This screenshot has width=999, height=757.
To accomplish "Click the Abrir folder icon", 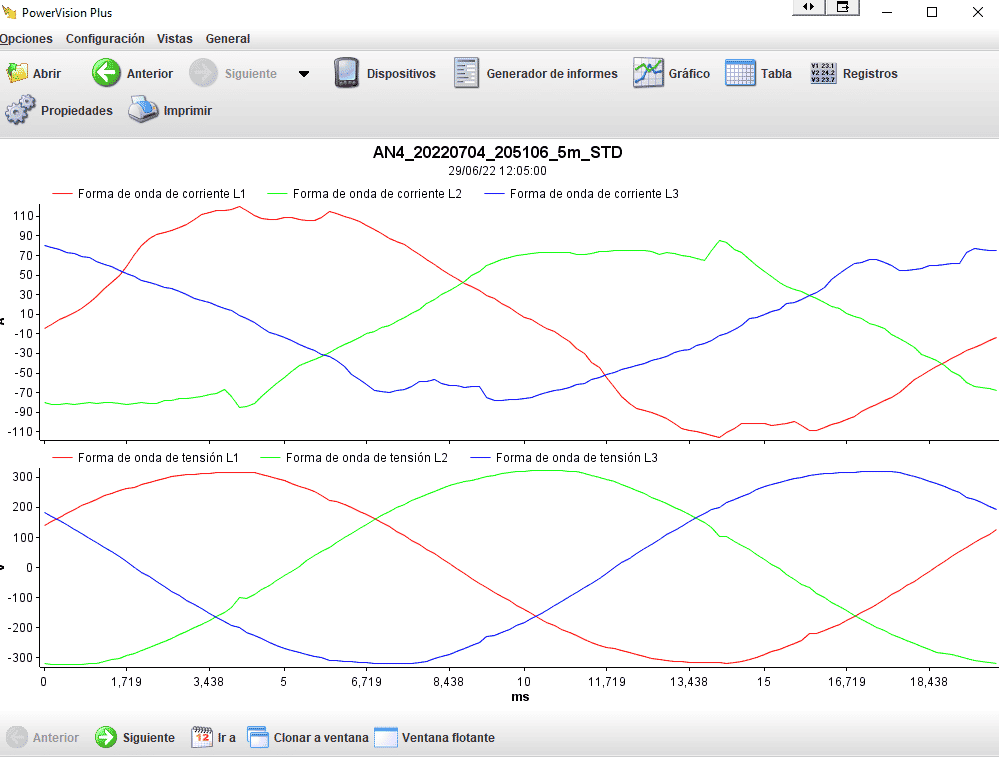I will tap(18, 73).
